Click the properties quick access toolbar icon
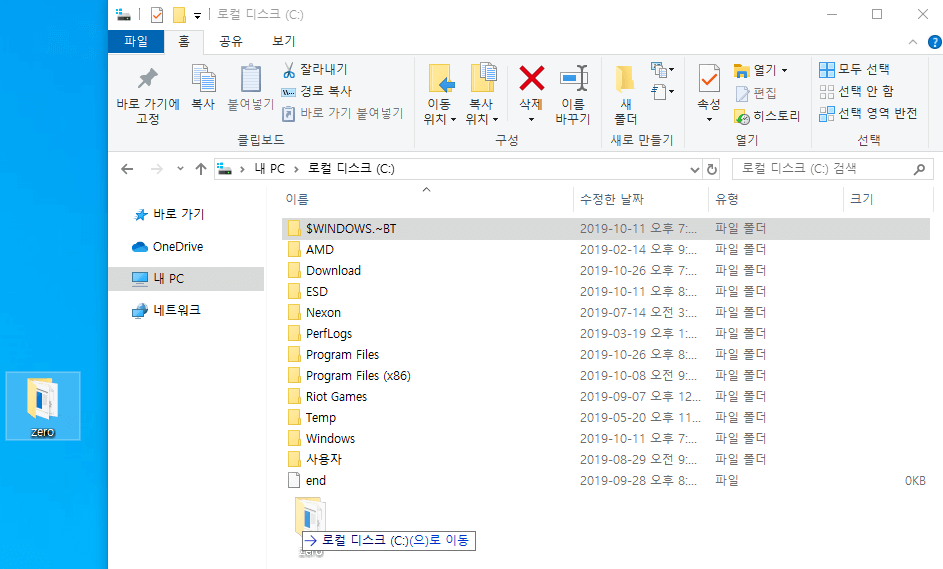 pos(157,14)
